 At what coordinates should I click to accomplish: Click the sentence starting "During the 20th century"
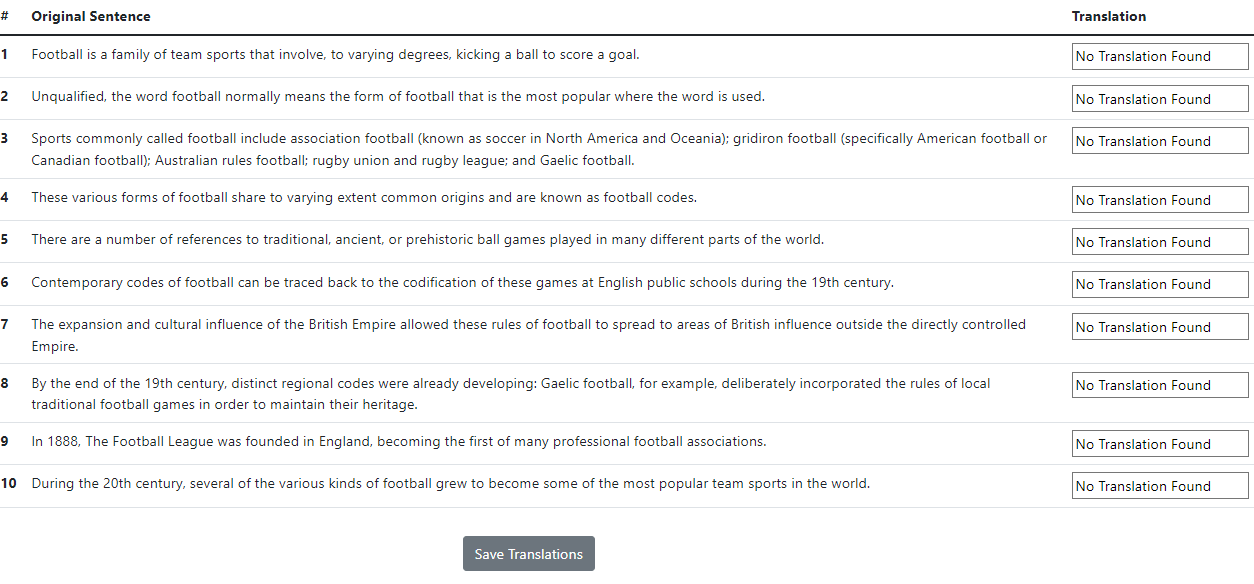point(450,484)
